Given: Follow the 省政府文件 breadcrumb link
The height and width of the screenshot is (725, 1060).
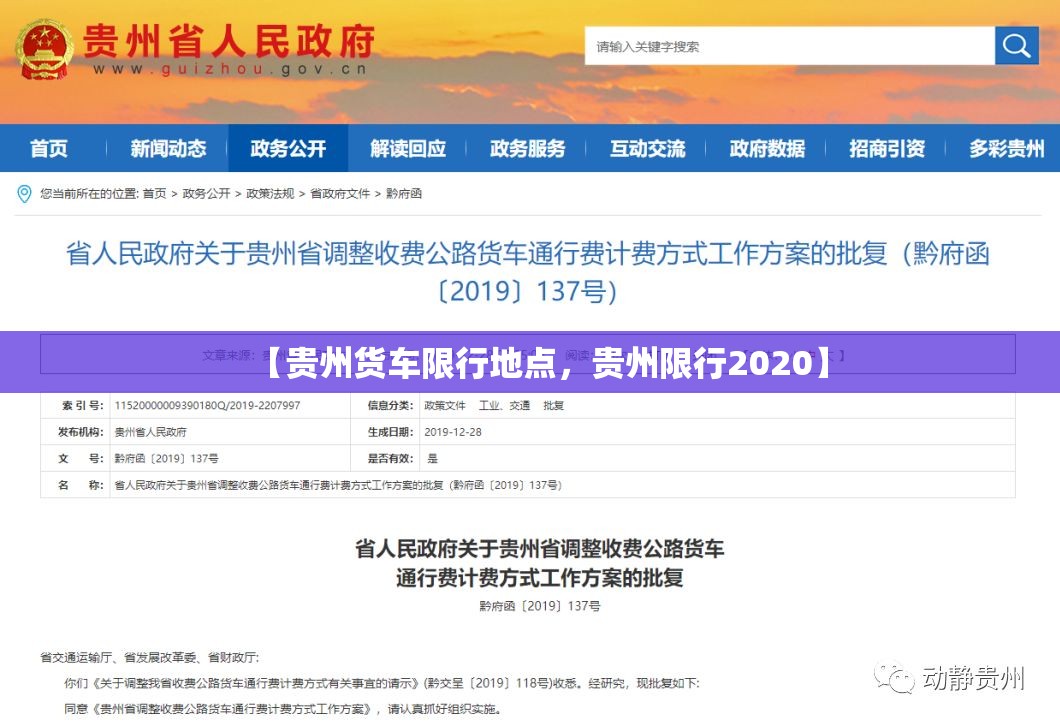Looking at the screenshot, I should [x=340, y=193].
